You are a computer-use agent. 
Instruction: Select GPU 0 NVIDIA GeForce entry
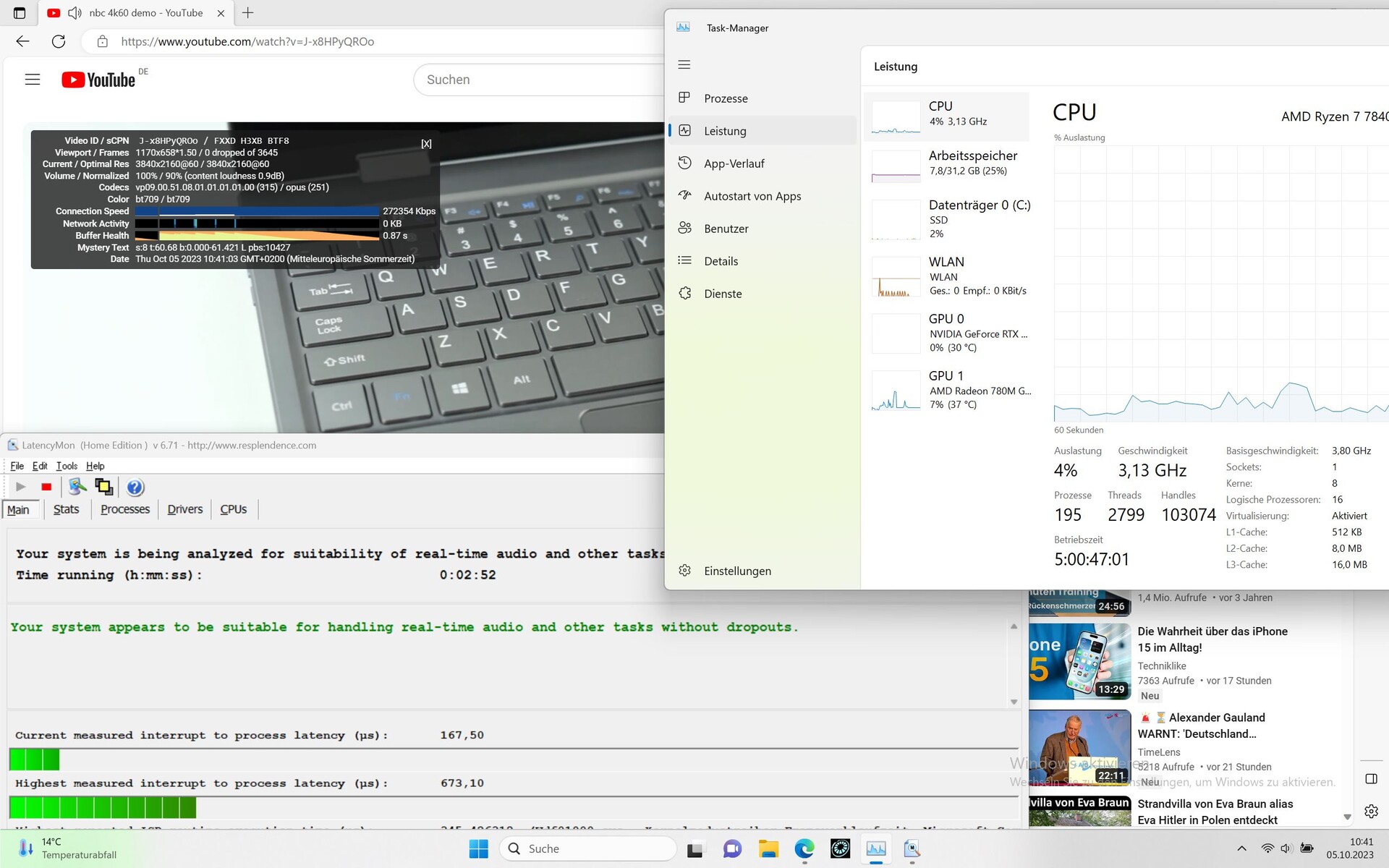point(947,333)
